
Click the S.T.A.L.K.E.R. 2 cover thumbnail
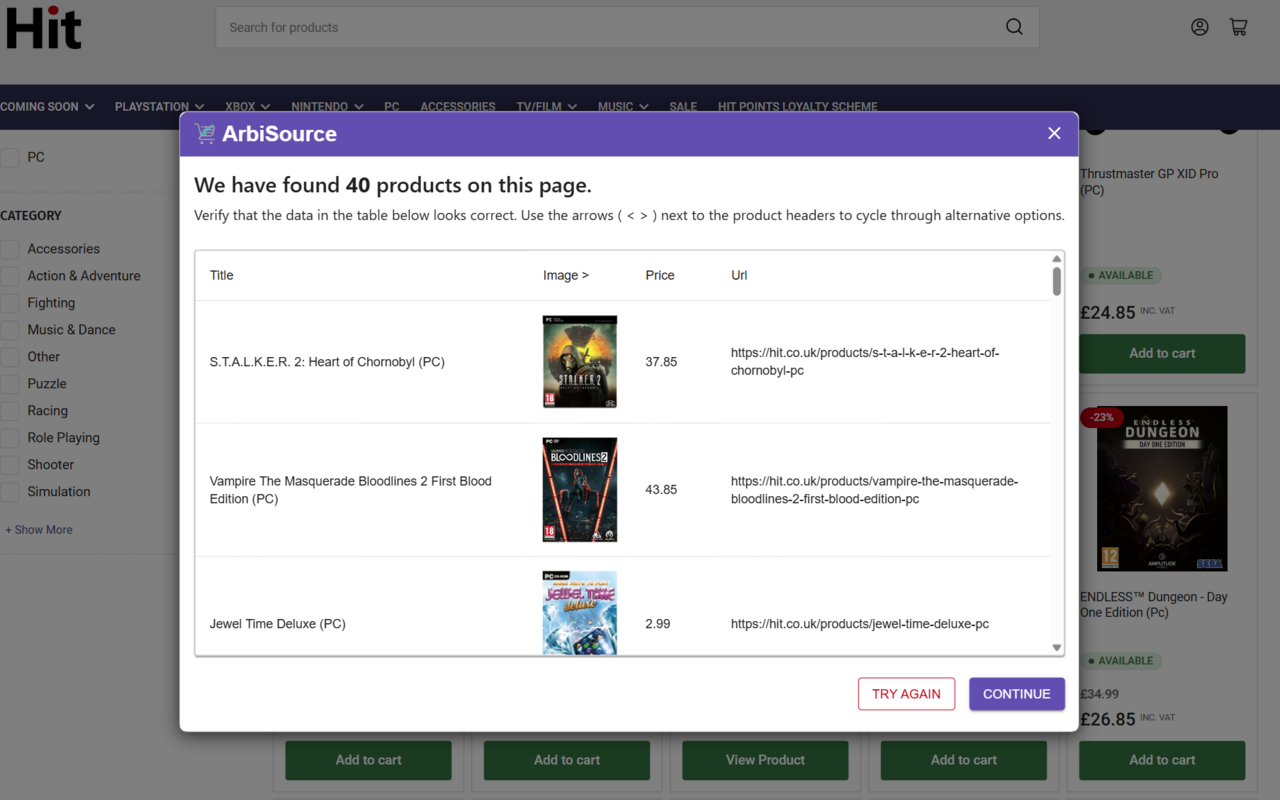point(580,361)
